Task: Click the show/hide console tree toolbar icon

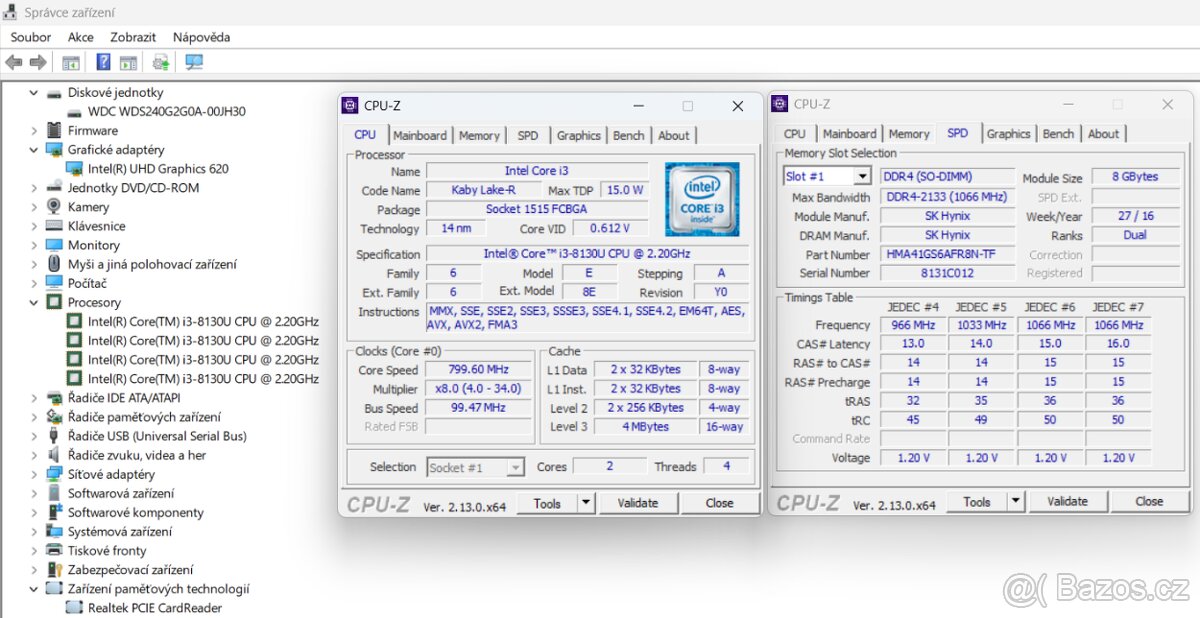Action: (71, 62)
